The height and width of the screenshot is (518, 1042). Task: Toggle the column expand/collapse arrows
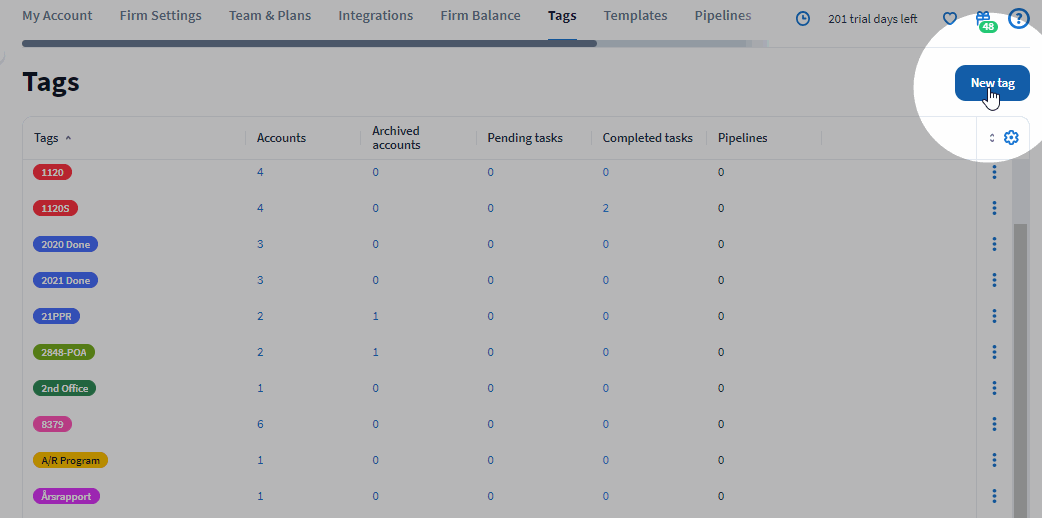991,138
